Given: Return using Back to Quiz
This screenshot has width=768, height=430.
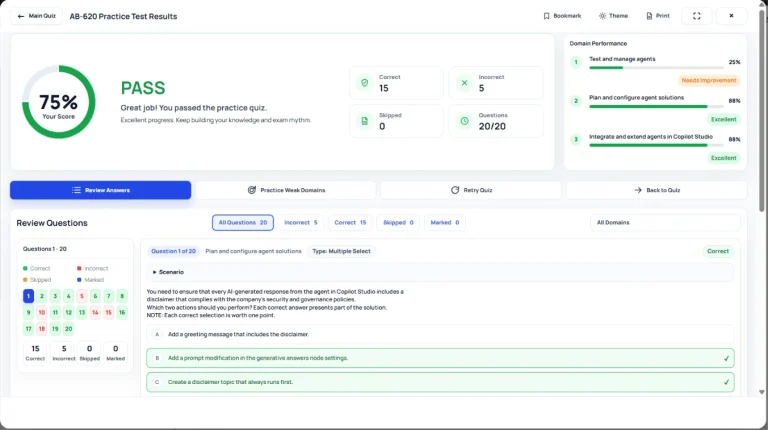Looking at the screenshot, I should pos(657,190).
